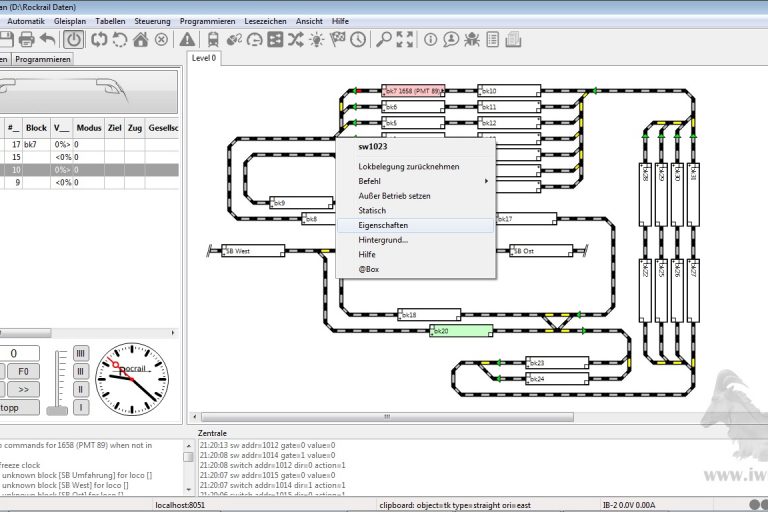
Task: Click the Modus column header
Action: (89, 128)
